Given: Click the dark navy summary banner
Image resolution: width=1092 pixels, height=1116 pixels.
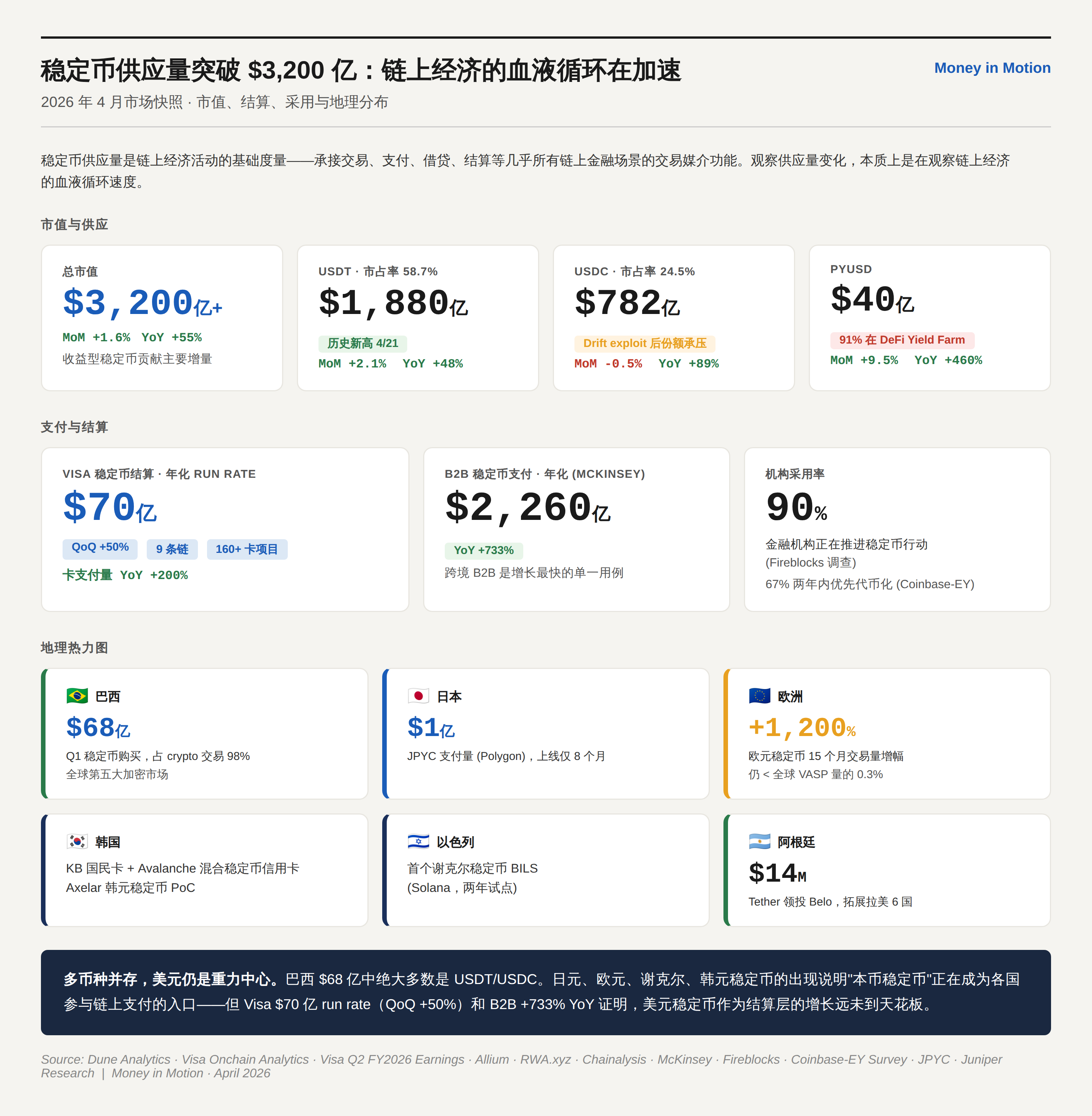Looking at the screenshot, I should [x=545, y=992].
